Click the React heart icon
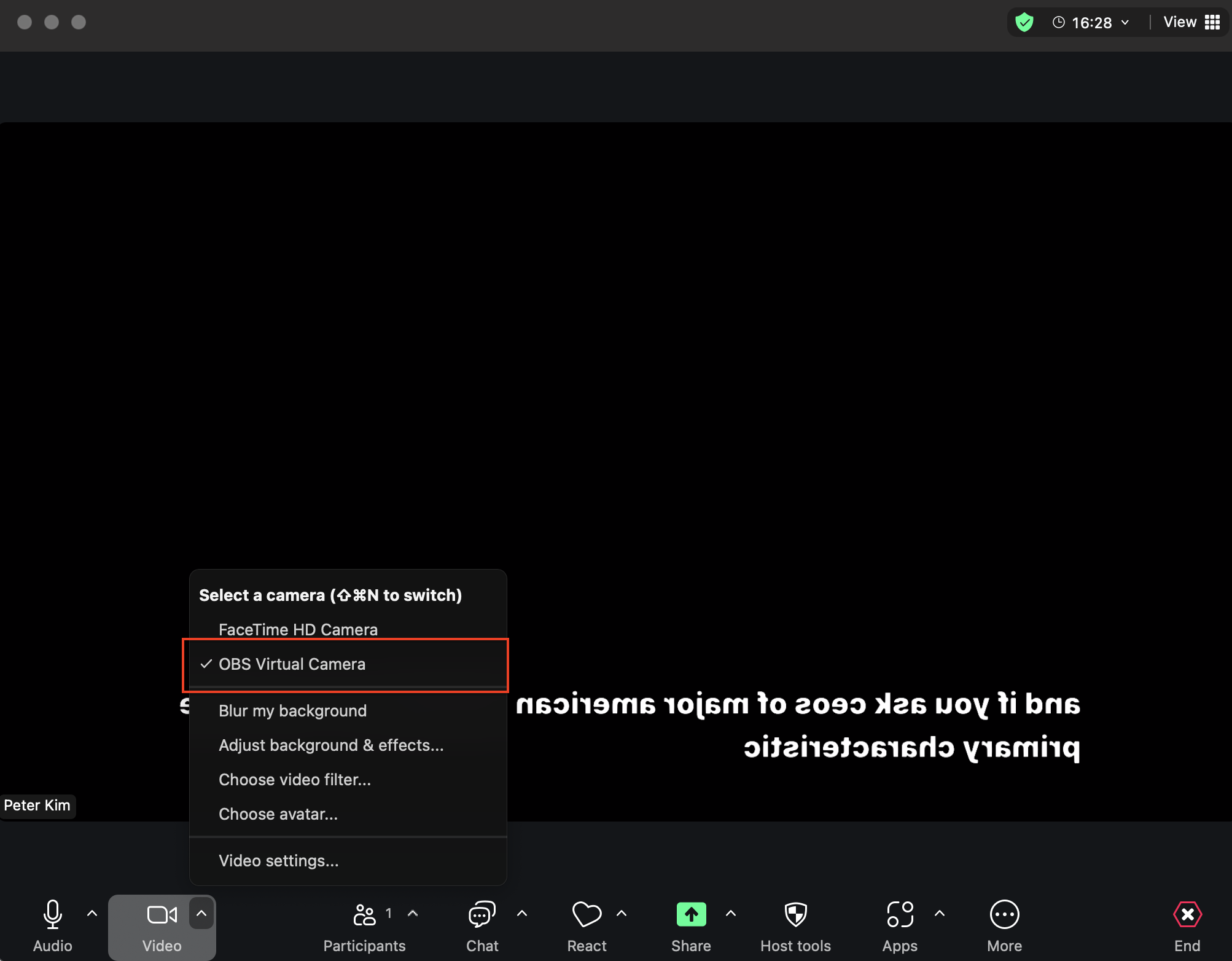This screenshot has height=961, width=1232. tap(587, 914)
